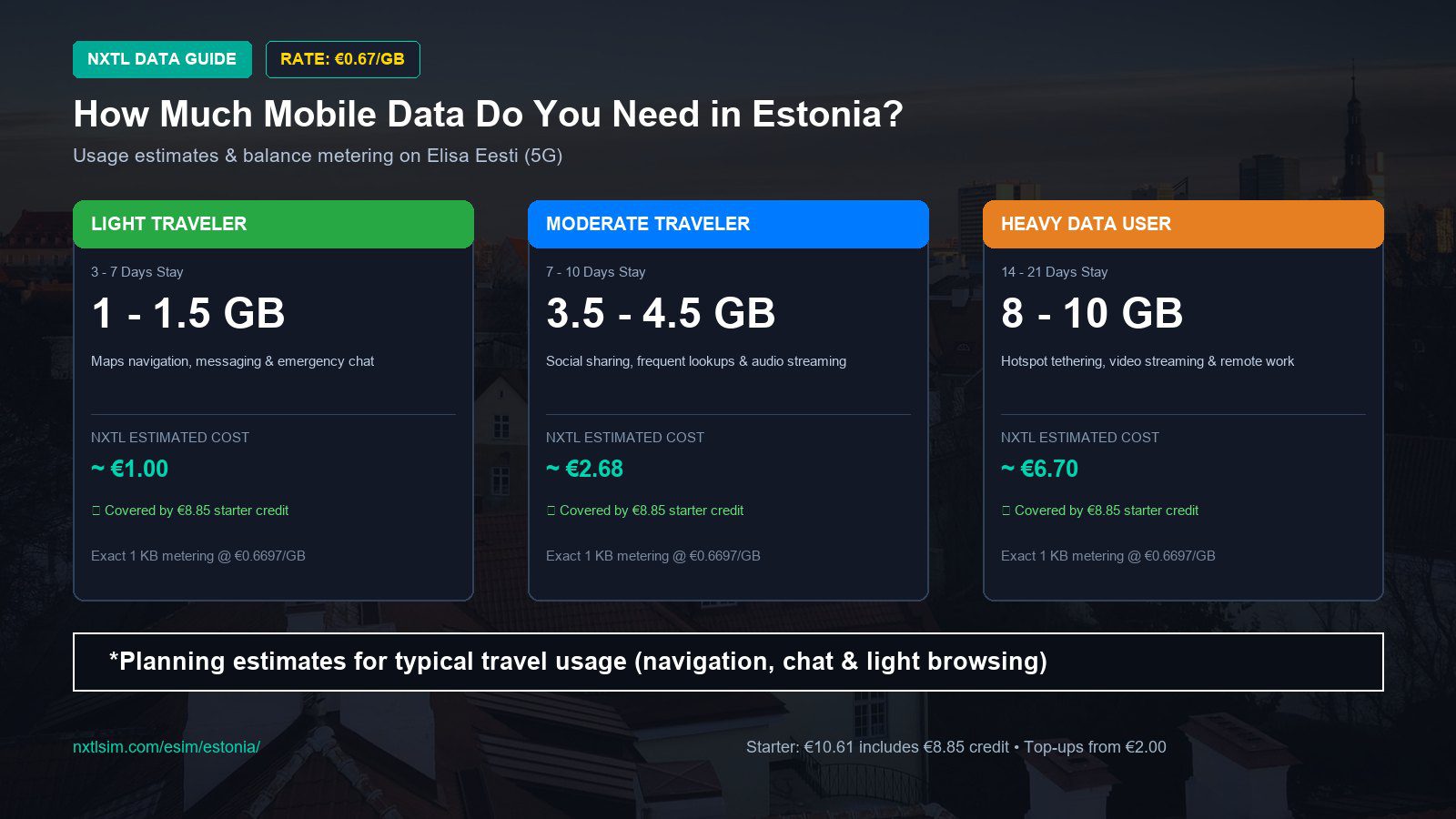Viewport: 1456px width, 819px height.
Task: Select the LIGHT TRAVELER green header
Action: click(273, 224)
